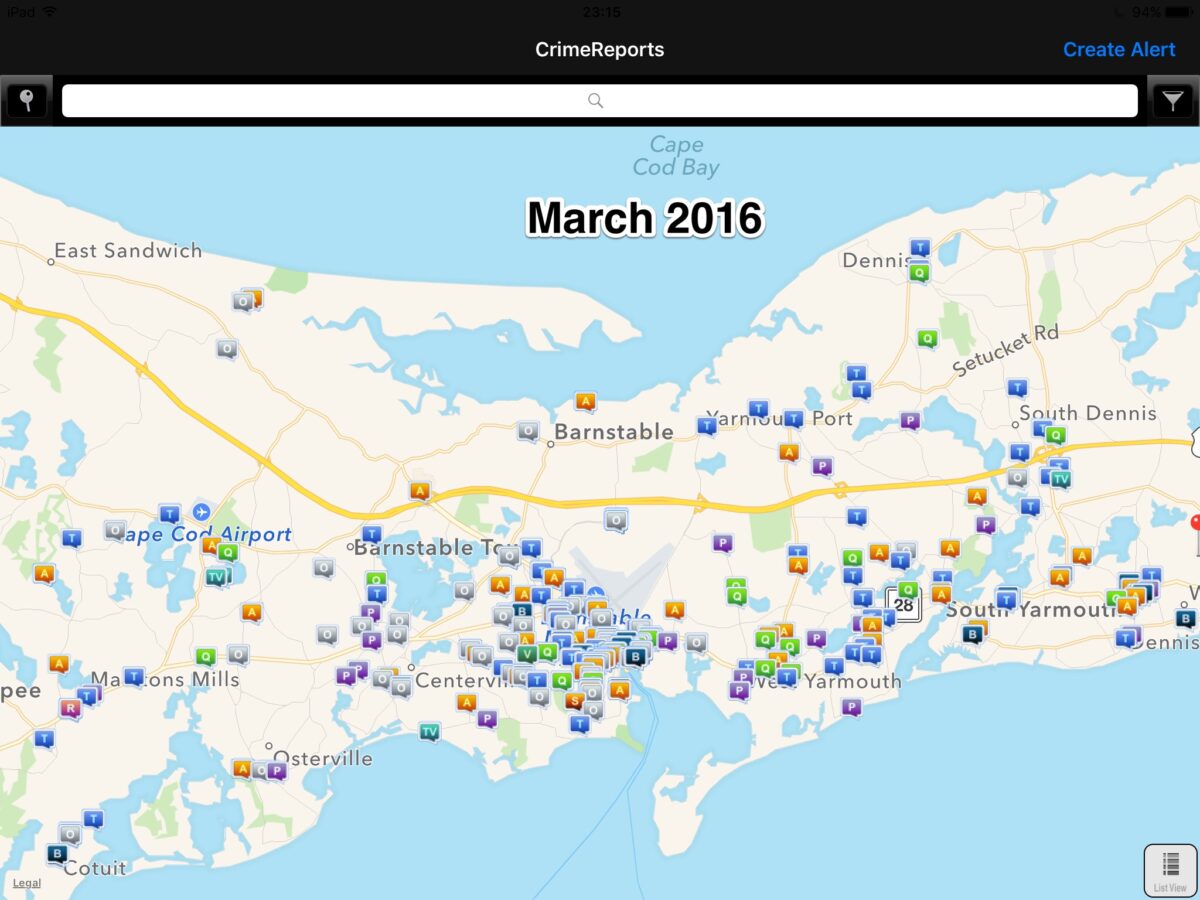This screenshot has width=1200, height=900.
Task: Select the map pin icon on the left toolbar
Action: click(26, 100)
